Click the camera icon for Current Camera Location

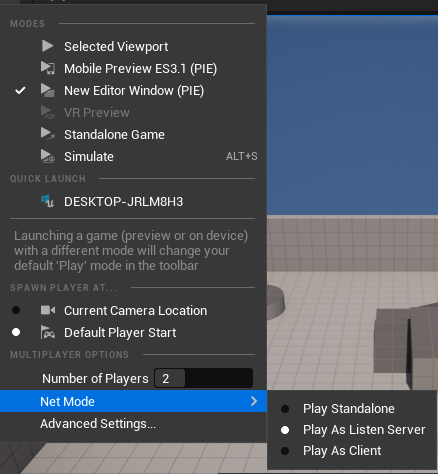[x=48, y=310]
